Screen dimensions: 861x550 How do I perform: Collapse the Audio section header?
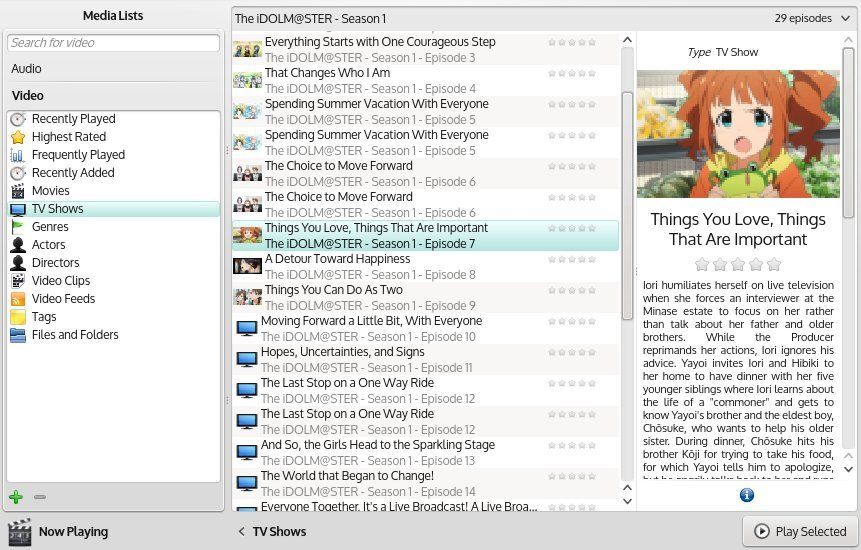[26, 69]
